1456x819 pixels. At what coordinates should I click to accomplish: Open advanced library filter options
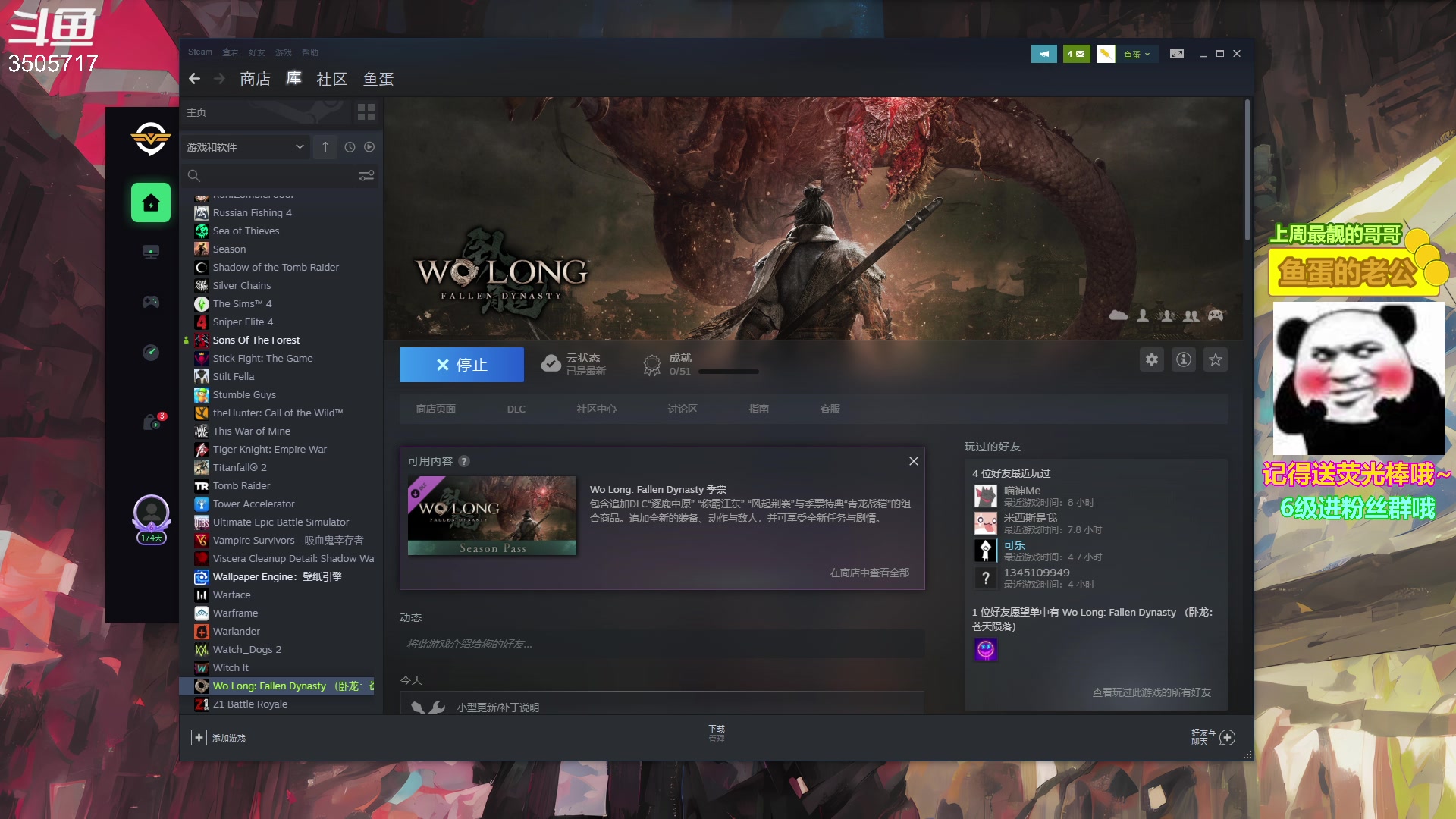(x=366, y=176)
